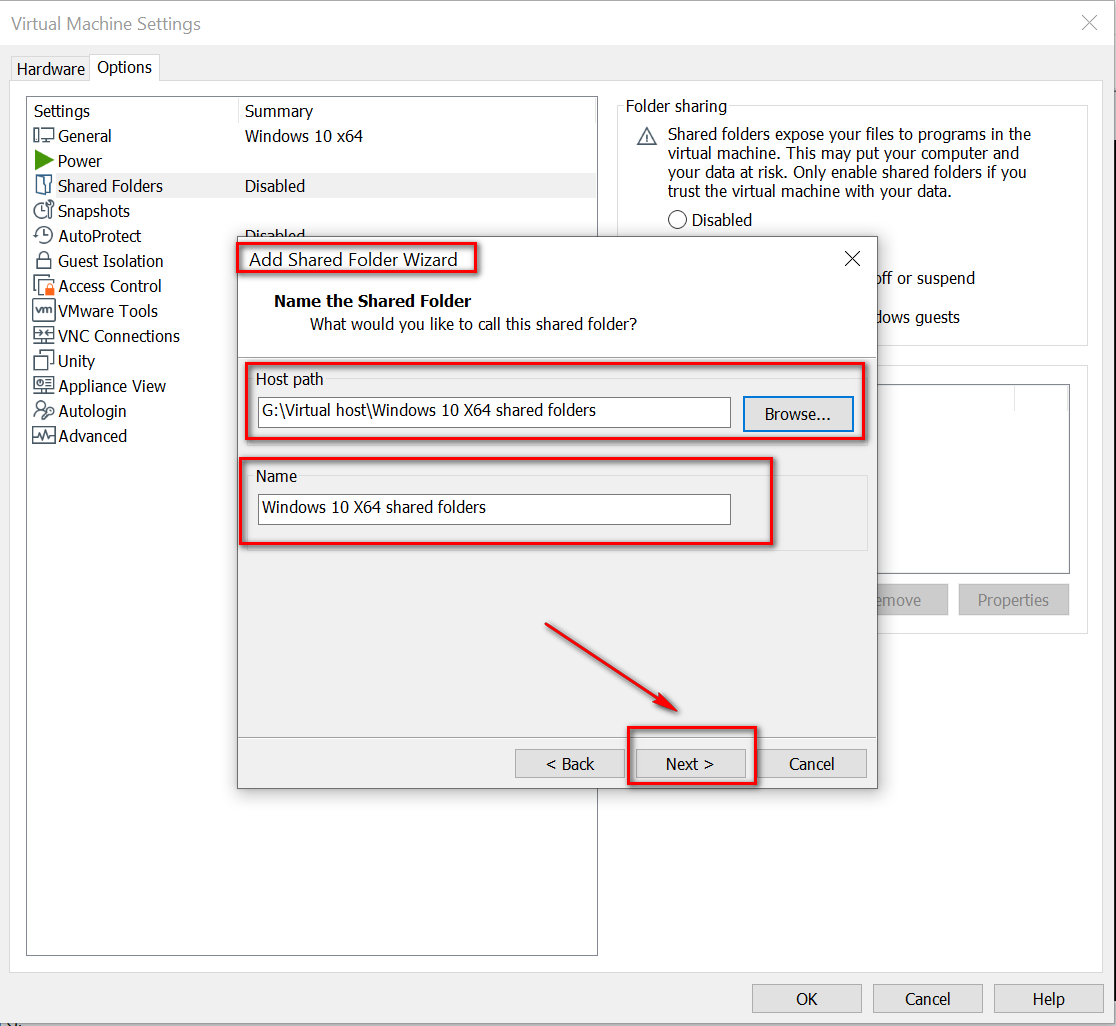
Task: Click the Autologin user icon
Action: click(x=43, y=410)
